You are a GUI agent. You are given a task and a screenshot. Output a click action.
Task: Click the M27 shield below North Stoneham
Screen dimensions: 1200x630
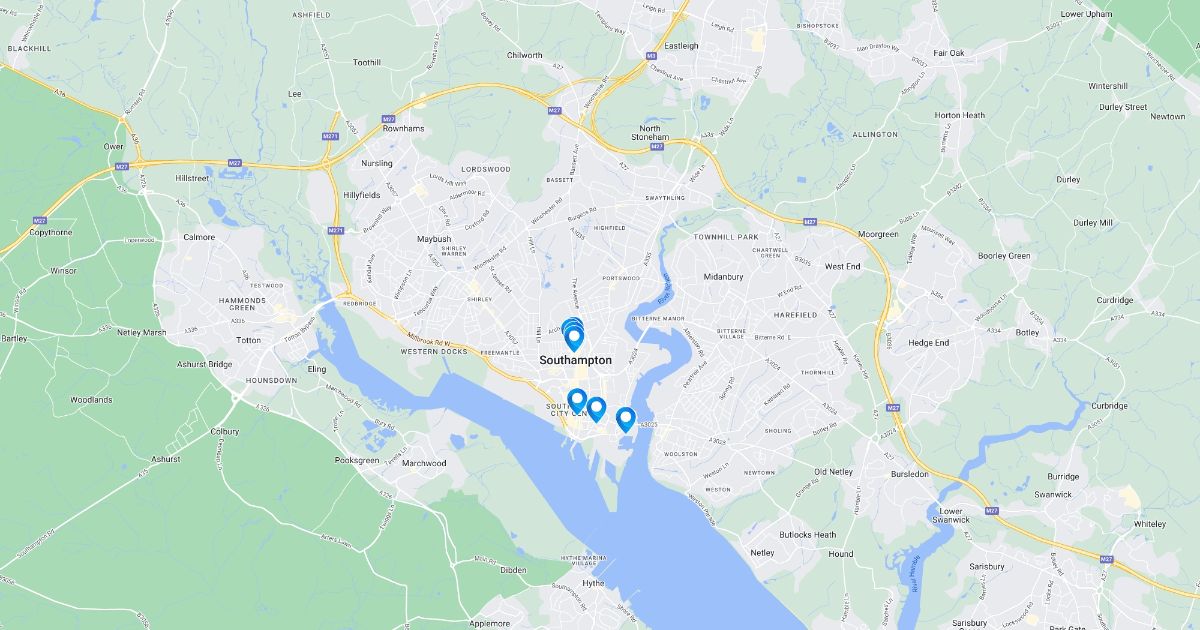(657, 147)
